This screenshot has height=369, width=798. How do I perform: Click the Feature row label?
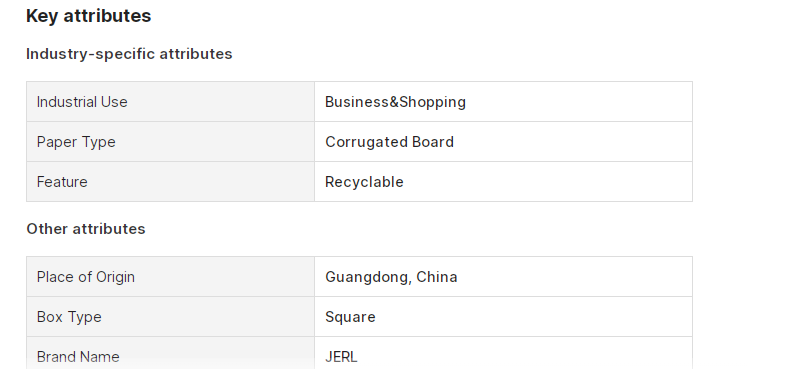pyautogui.click(x=62, y=182)
